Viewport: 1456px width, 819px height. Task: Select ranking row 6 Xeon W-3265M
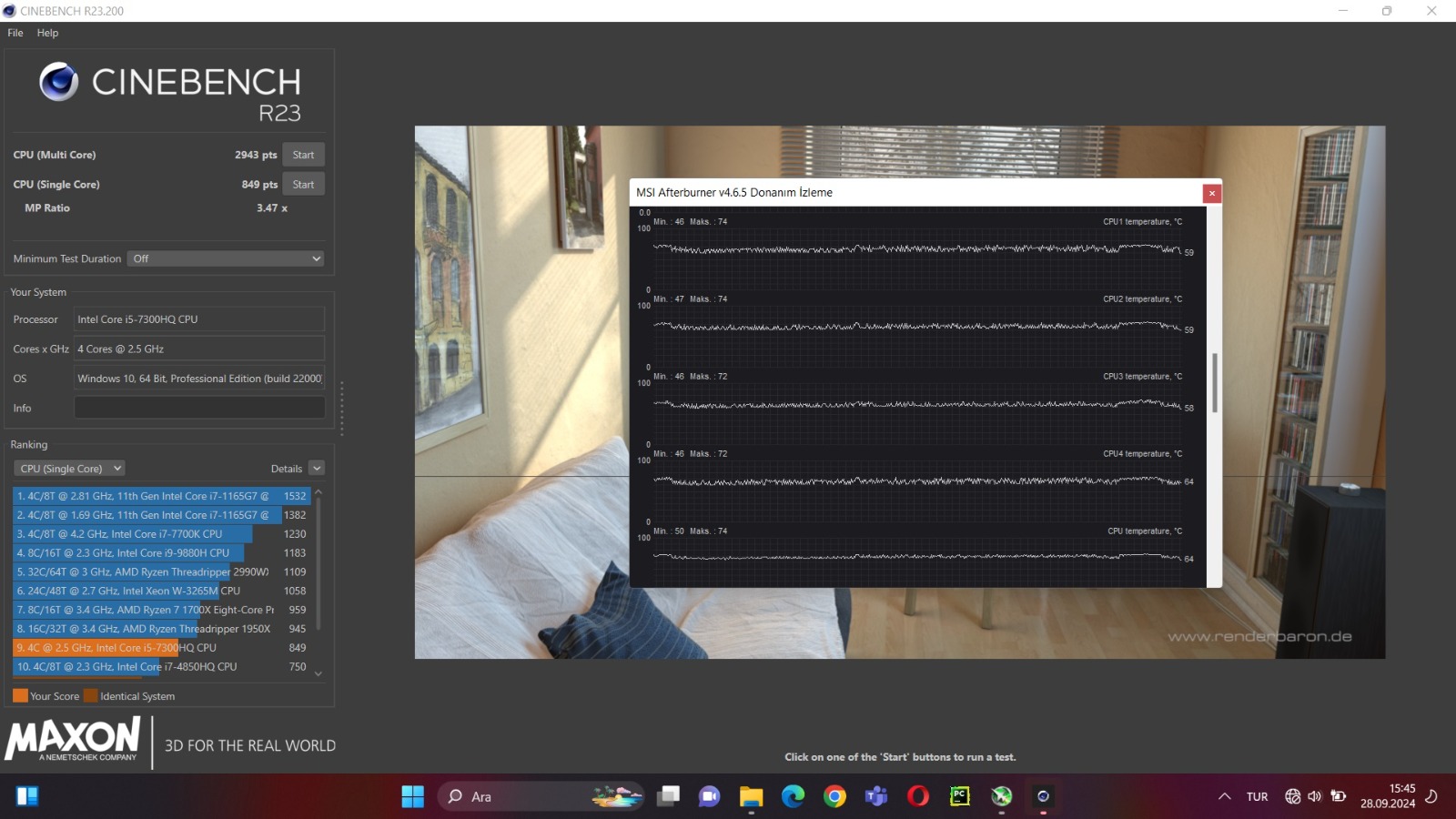click(162, 591)
